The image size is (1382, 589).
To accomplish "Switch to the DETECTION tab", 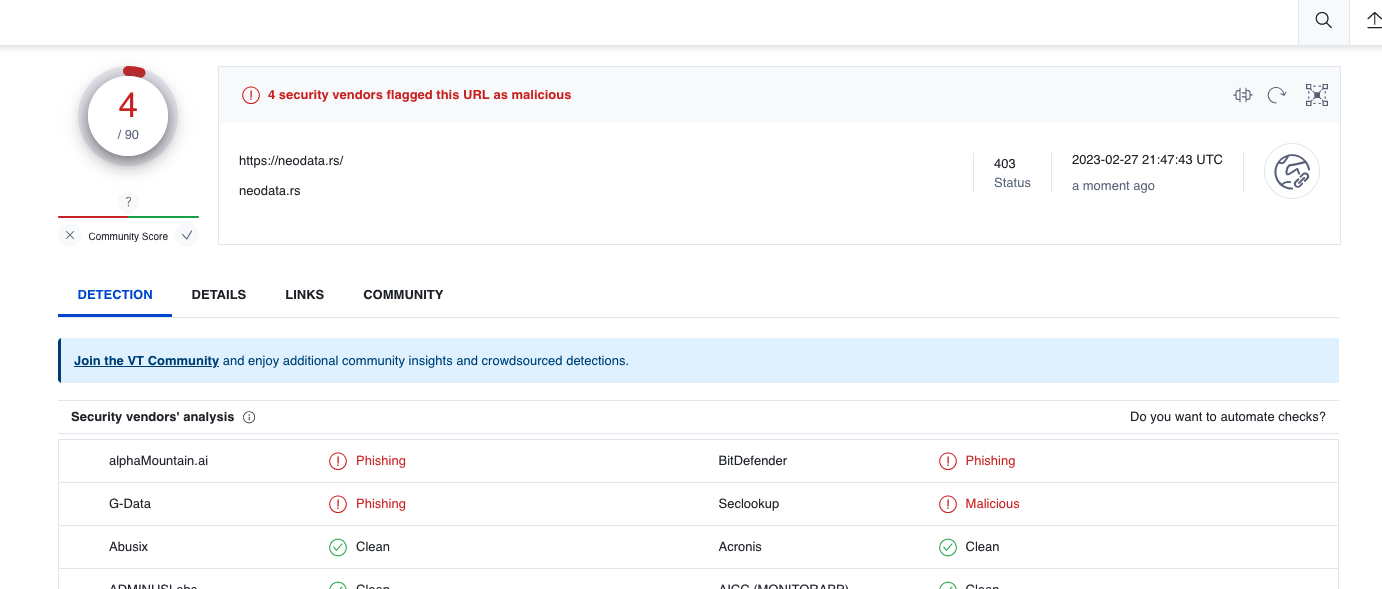I will coord(115,295).
